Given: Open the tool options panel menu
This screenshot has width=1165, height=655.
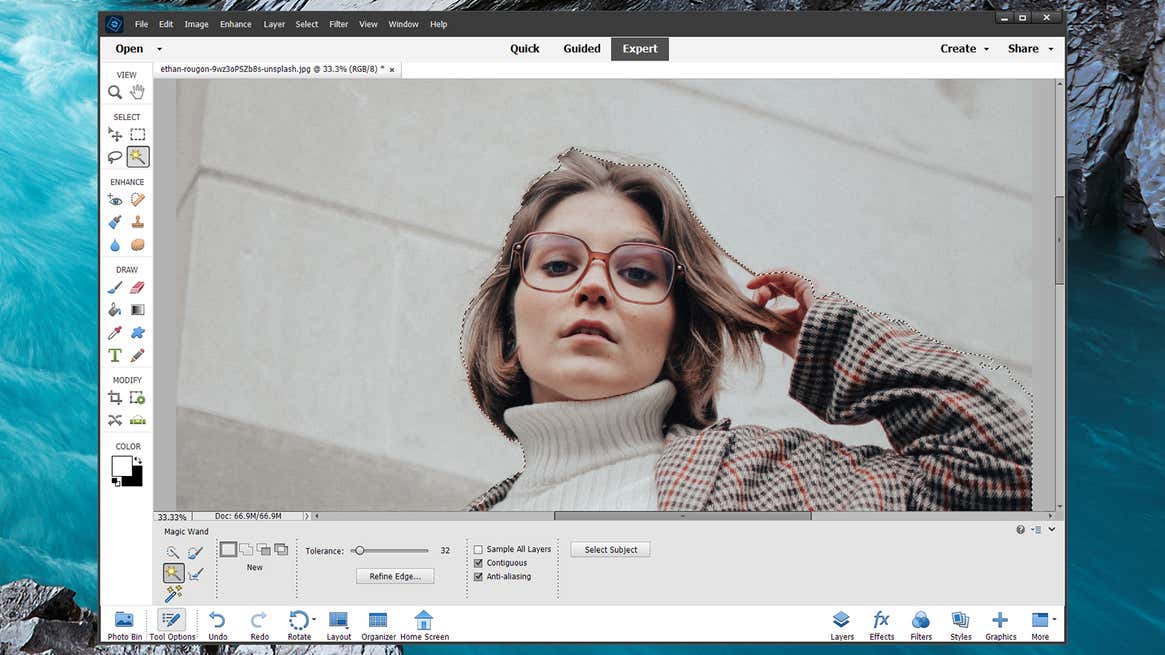Looking at the screenshot, I should point(1037,529).
